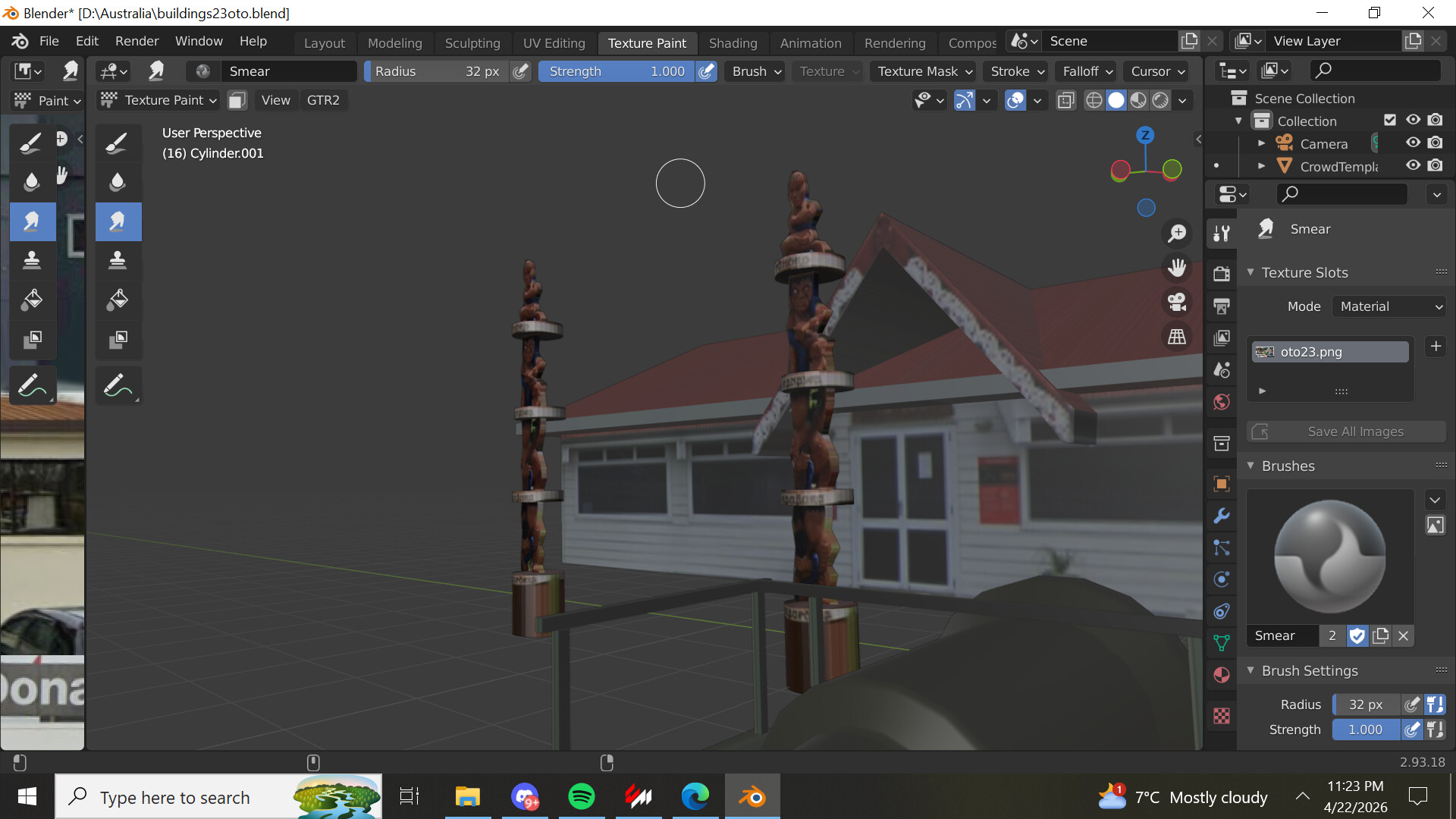Toggle visibility of the Camera in outliner
This screenshot has height=819, width=1456.
(1413, 143)
